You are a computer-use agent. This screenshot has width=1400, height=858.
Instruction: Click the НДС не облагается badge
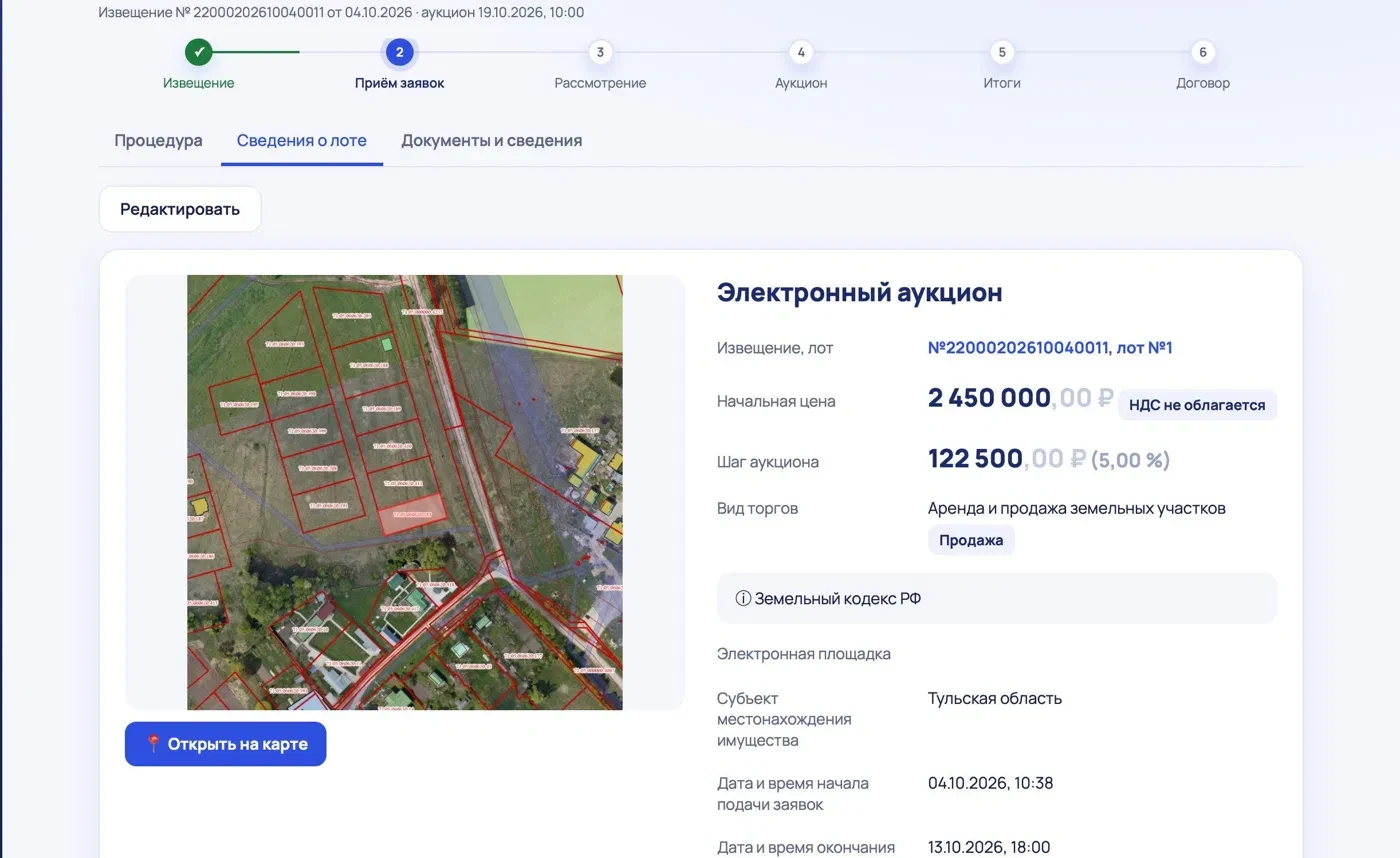click(x=1197, y=405)
